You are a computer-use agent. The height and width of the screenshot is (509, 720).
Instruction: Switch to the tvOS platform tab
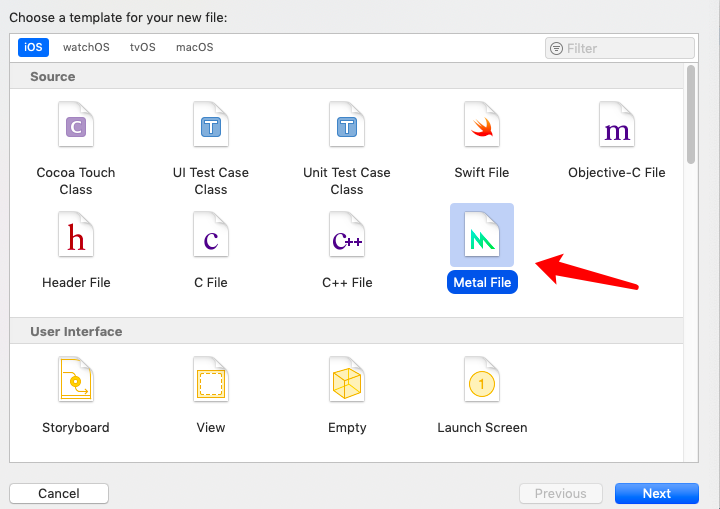click(143, 47)
